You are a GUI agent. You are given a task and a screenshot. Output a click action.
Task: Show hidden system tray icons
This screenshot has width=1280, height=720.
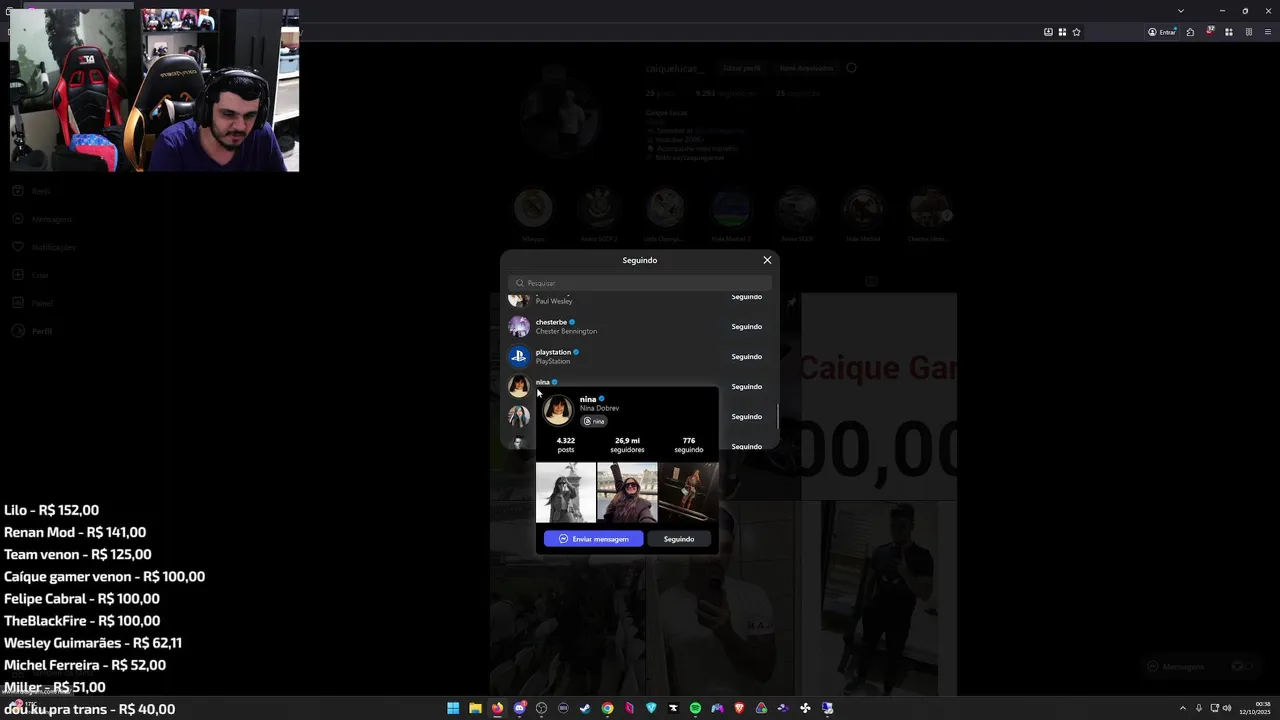tap(1183, 708)
